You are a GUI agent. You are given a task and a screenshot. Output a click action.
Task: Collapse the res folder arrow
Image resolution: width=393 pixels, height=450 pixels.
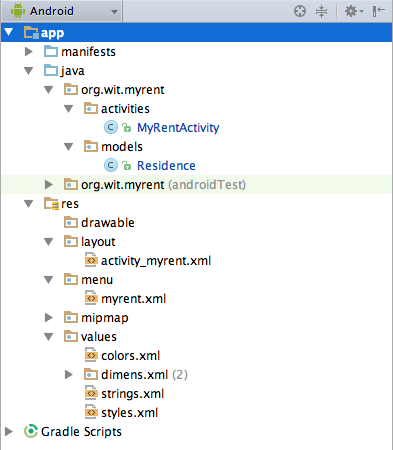(29, 203)
